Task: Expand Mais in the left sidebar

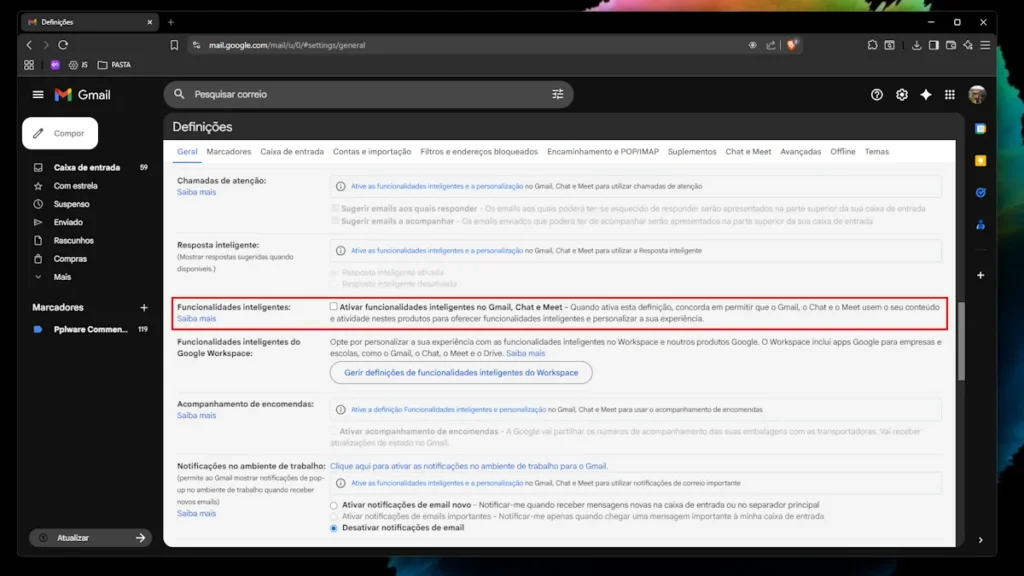Action: point(62,277)
